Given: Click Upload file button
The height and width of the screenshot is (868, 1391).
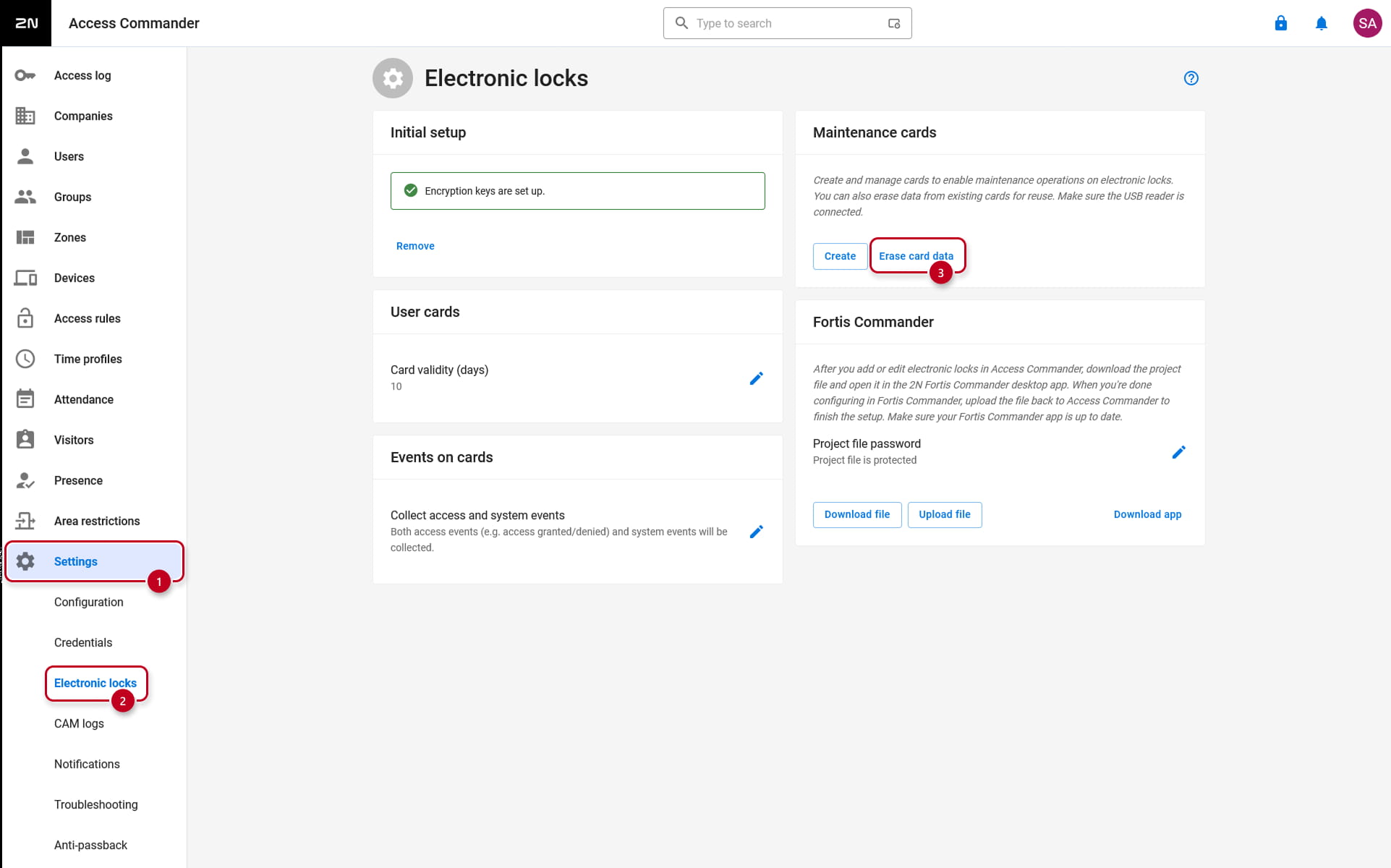Looking at the screenshot, I should pyautogui.click(x=945, y=514).
